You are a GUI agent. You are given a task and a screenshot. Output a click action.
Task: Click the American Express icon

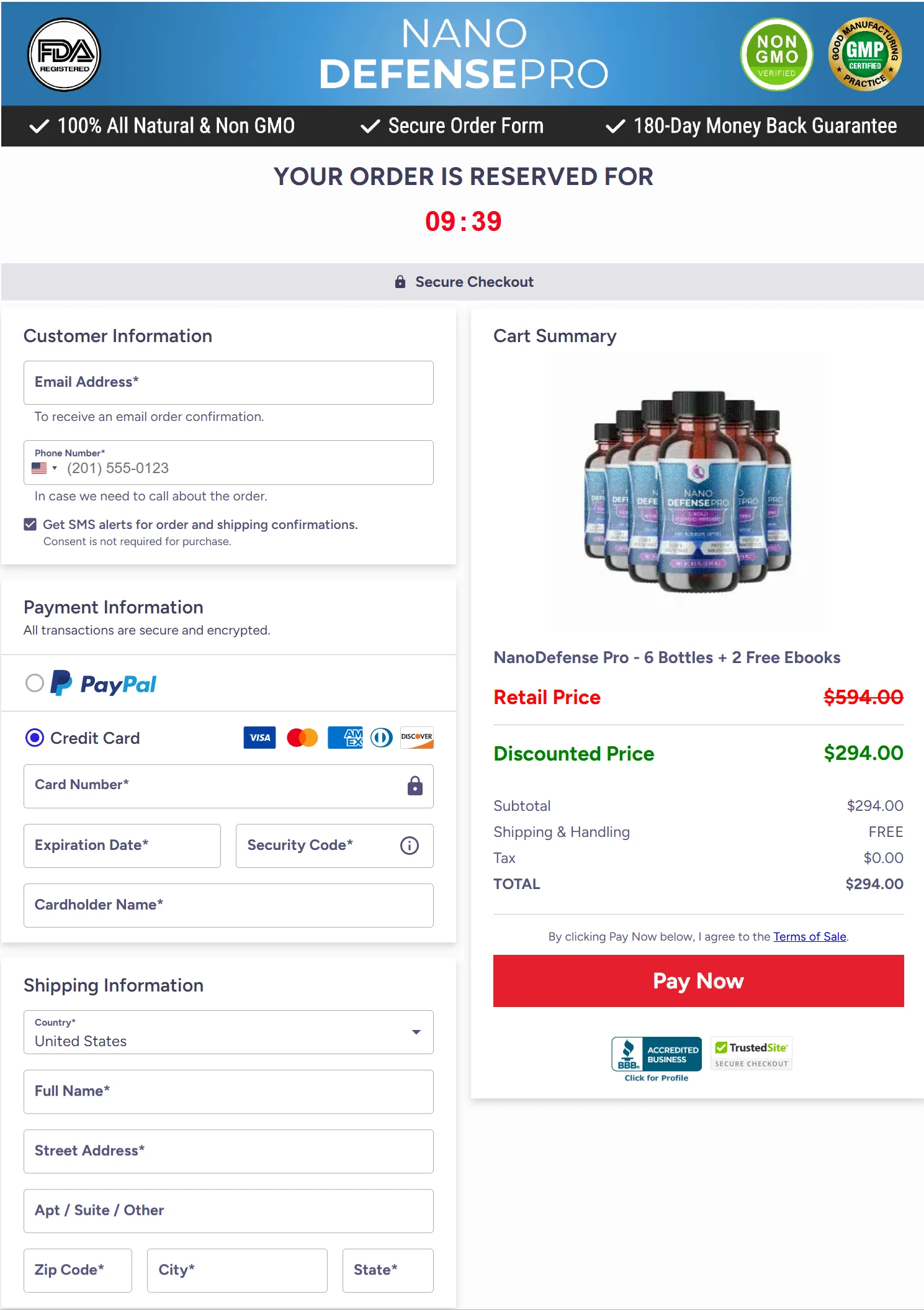(344, 738)
